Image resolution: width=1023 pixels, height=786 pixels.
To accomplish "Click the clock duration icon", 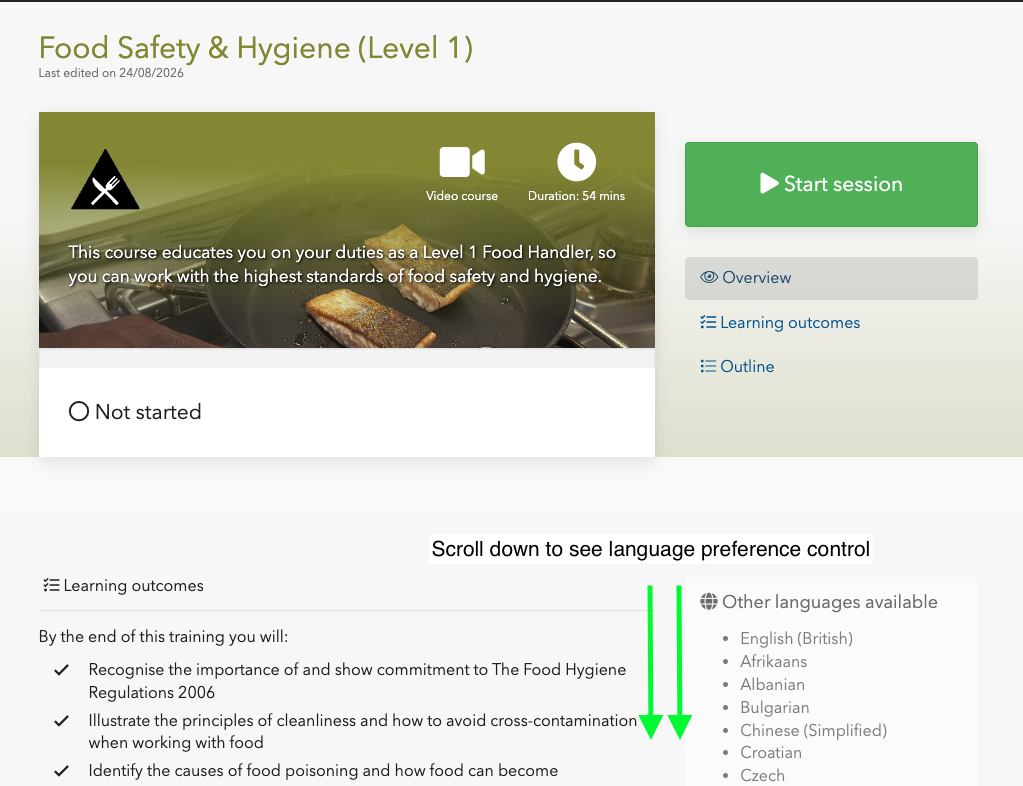I will coord(576,162).
